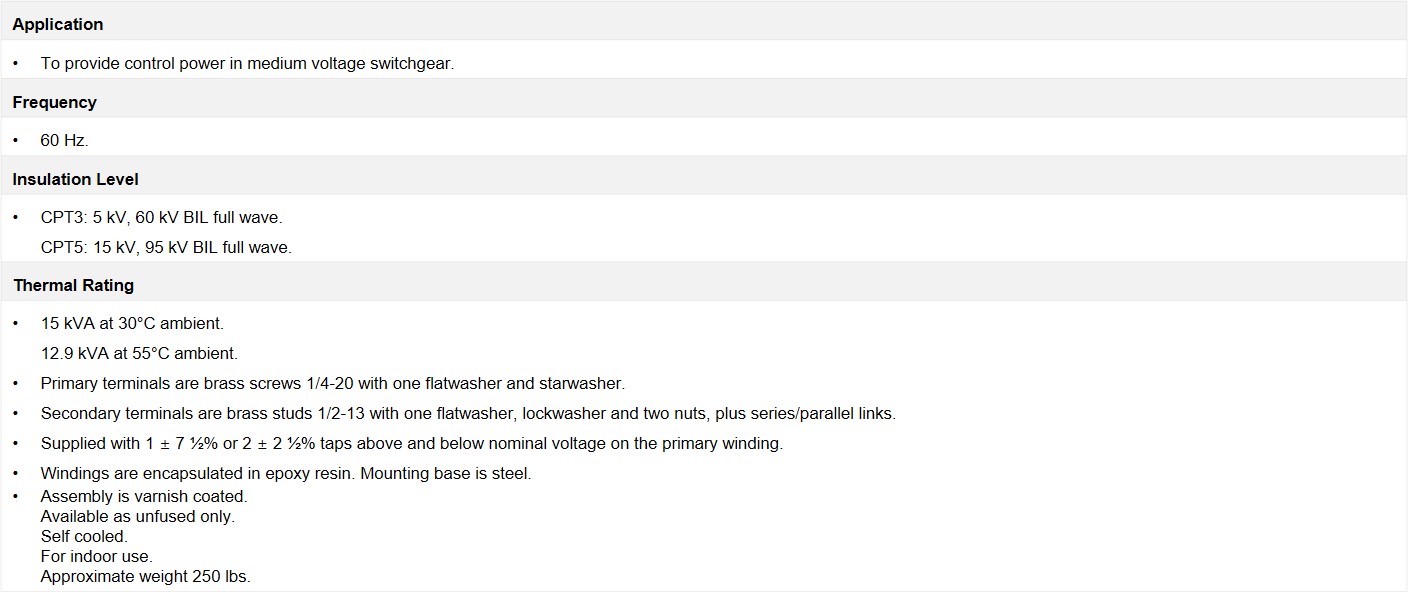The image size is (1408, 597).
Task: Select the Secondary terminals brass studs line
Action: click(x=468, y=413)
